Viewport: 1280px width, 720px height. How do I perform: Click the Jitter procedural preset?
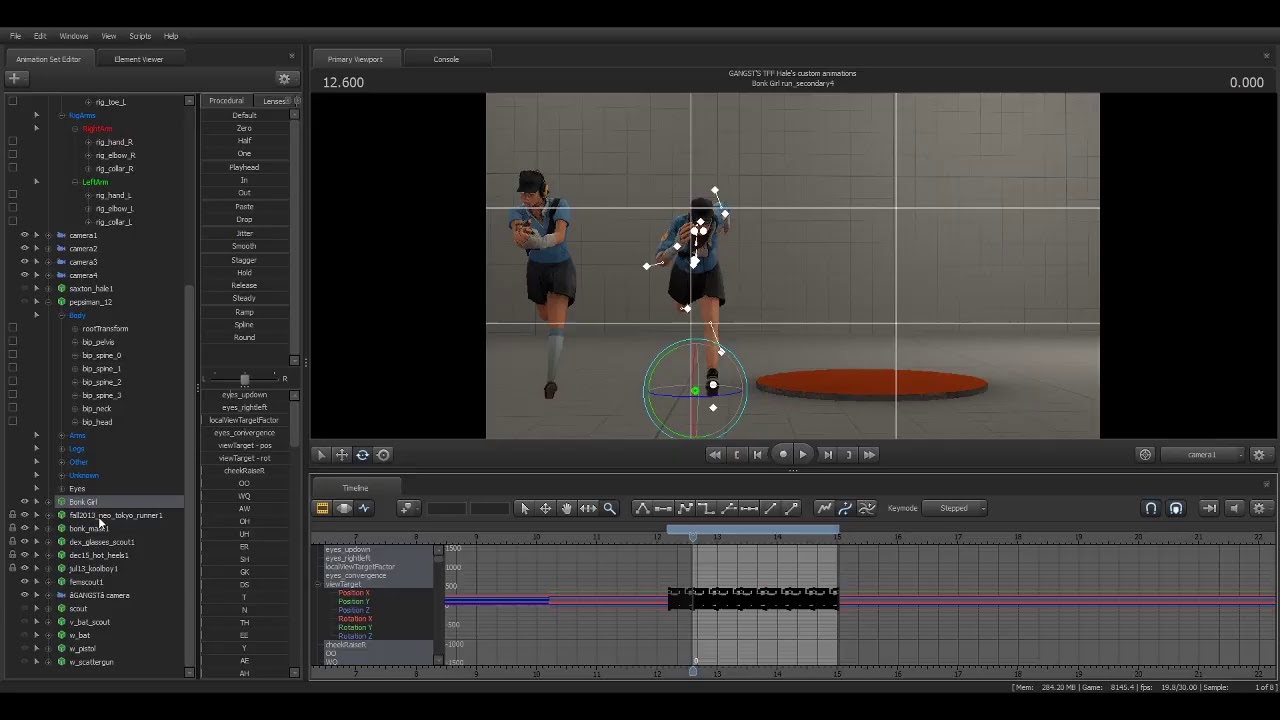click(x=244, y=233)
